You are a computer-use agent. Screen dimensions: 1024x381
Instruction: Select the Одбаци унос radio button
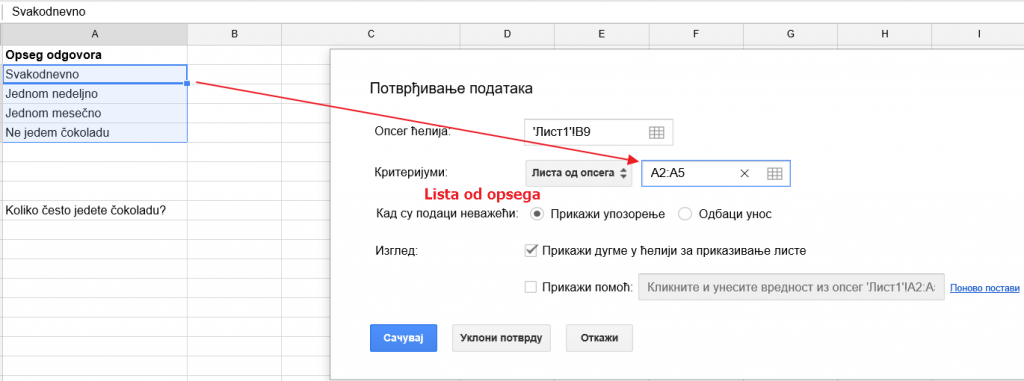[685, 214]
